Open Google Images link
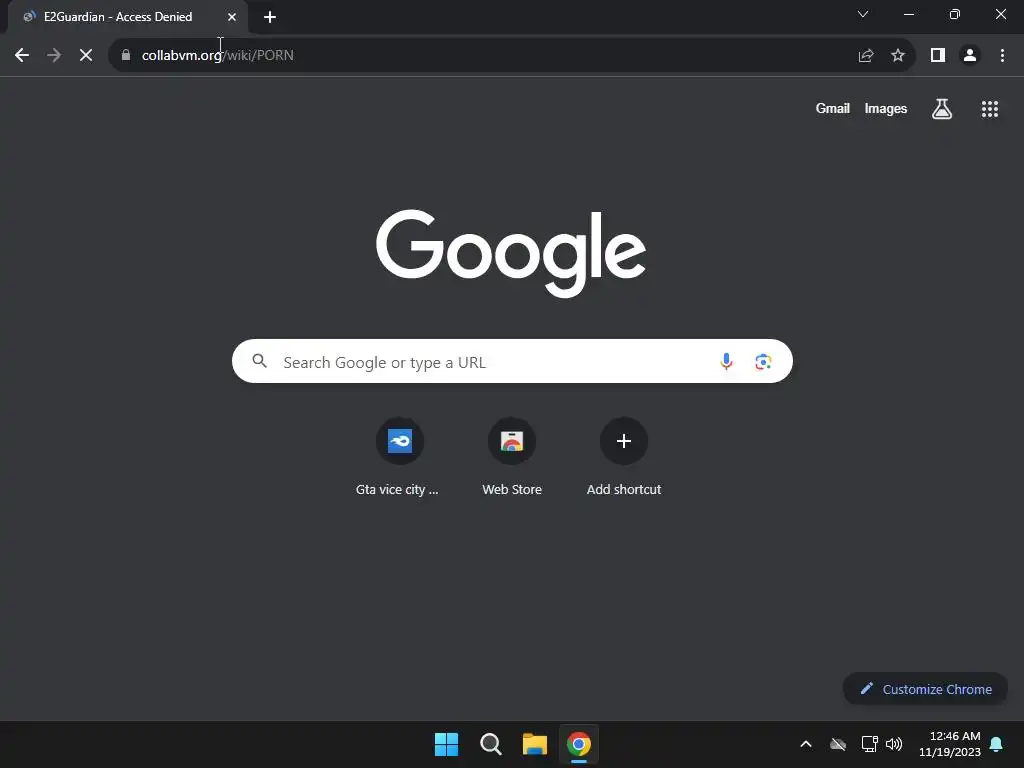This screenshot has height=768, width=1024. (886, 108)
